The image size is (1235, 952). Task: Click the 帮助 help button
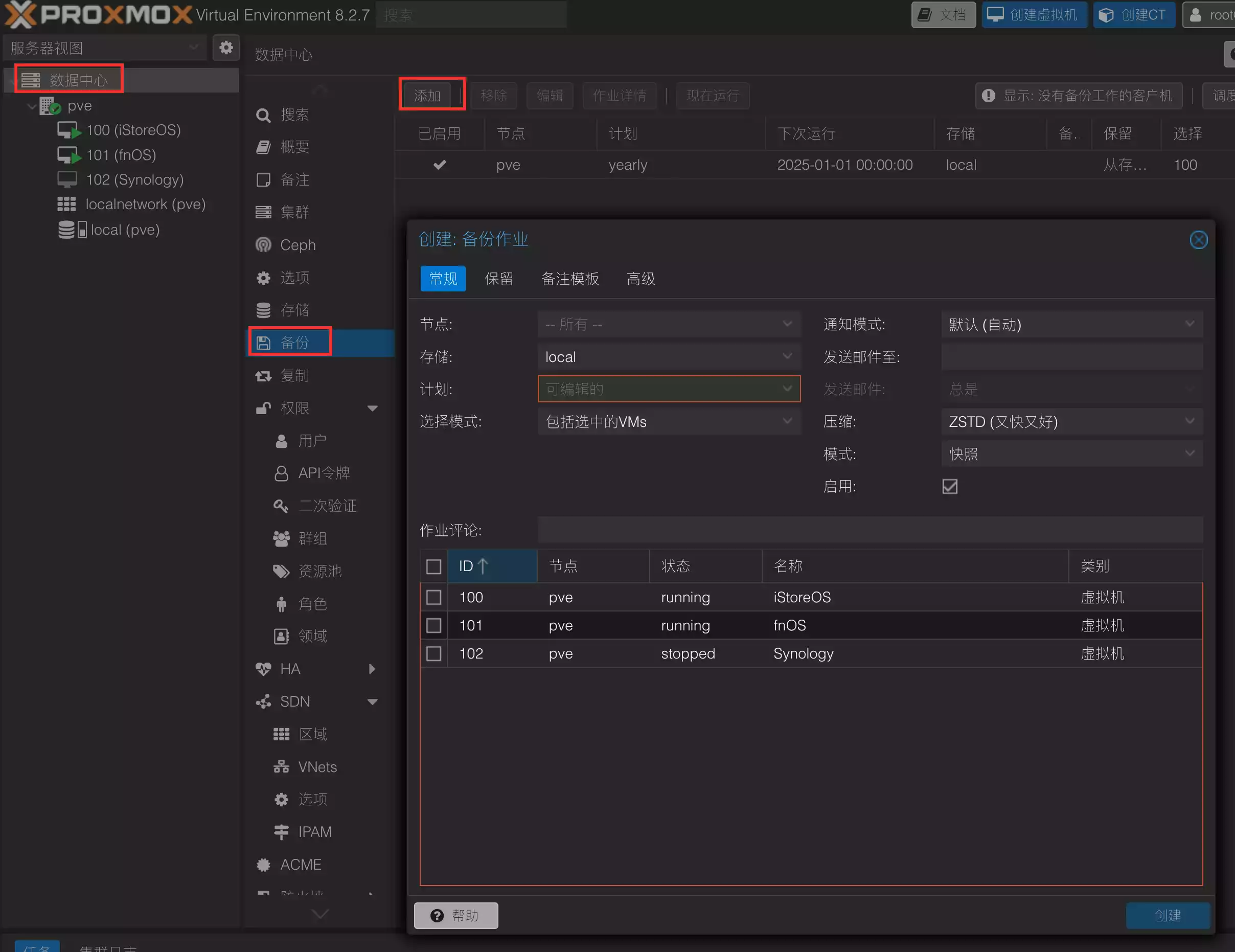(x=456, y=915)
